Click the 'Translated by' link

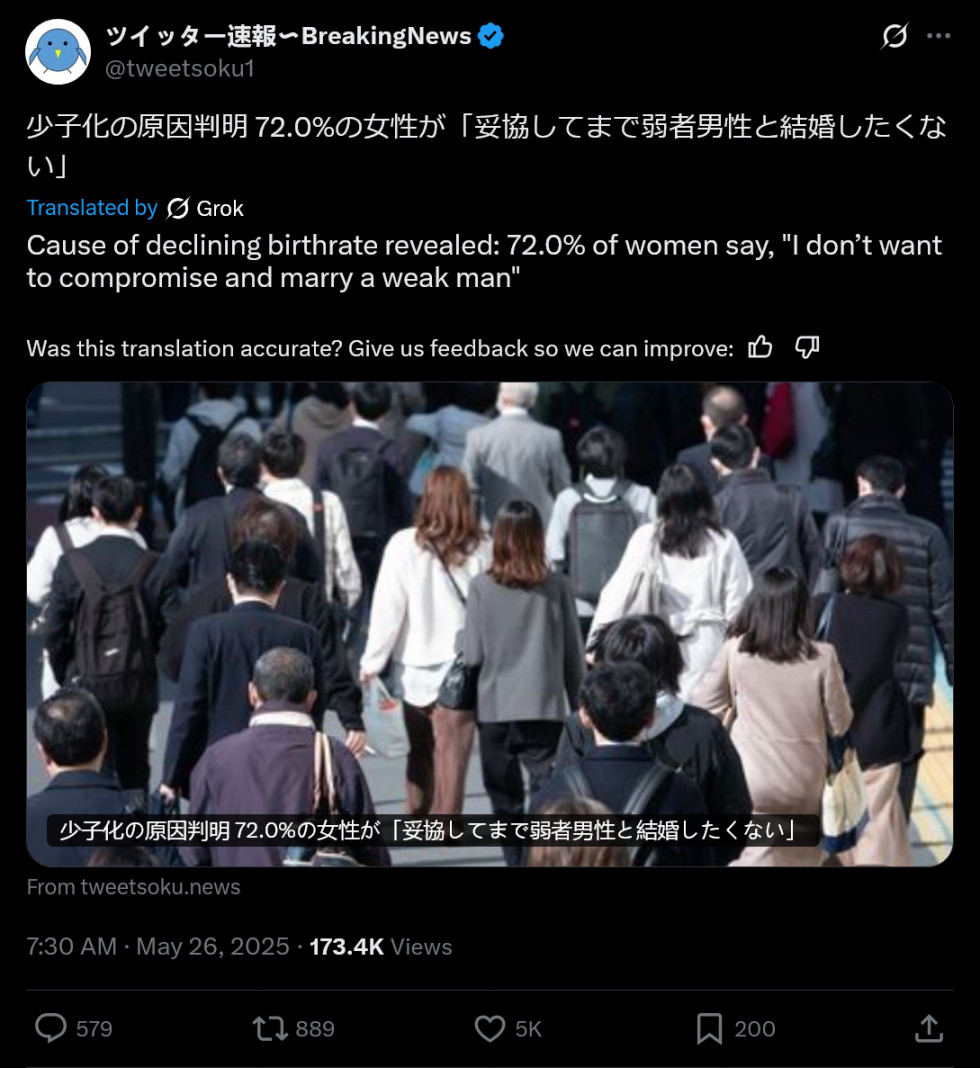[92, 208]
